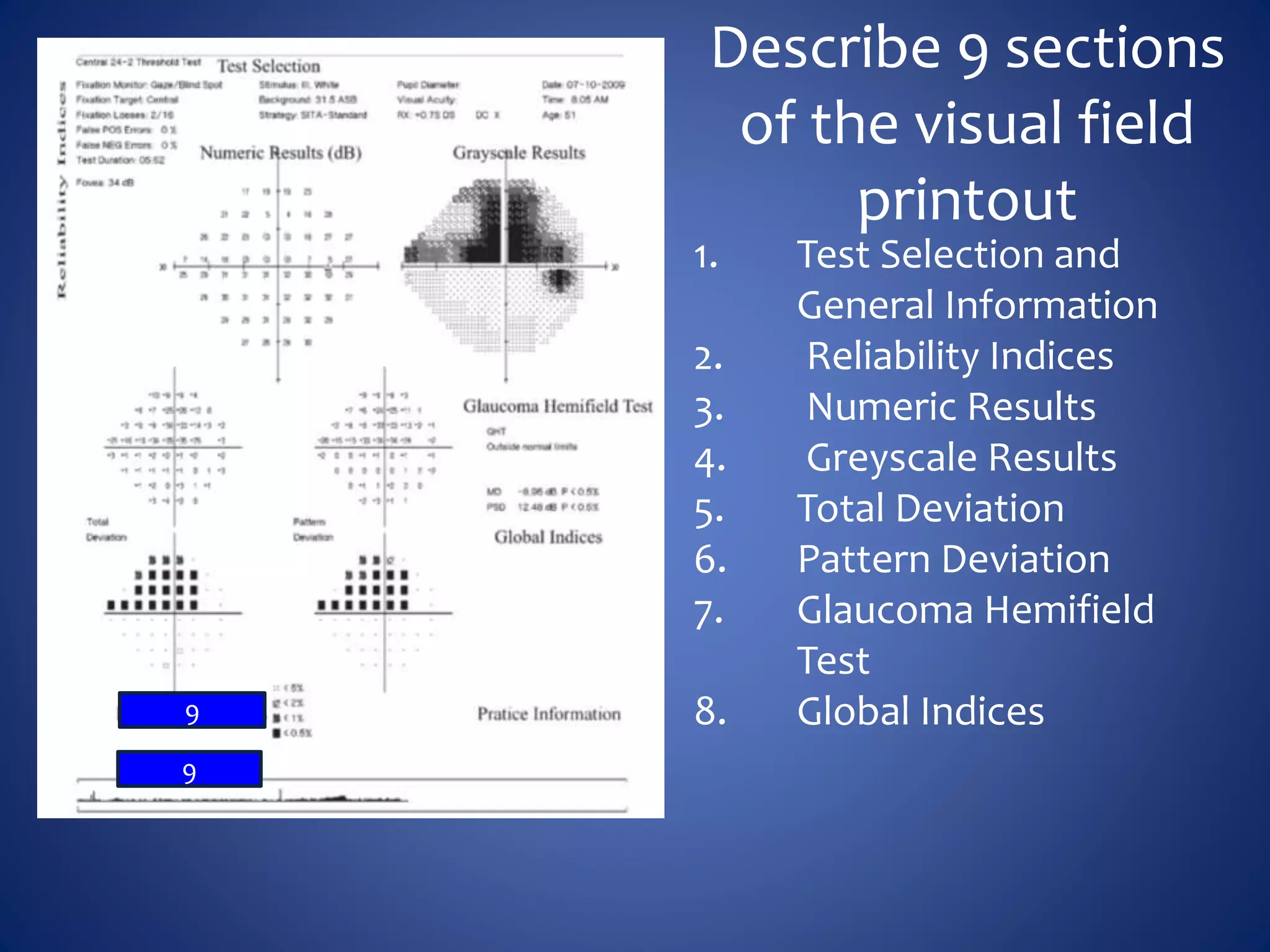Click the slide title 'Describe 9 sections'

[x=967, y=48]
